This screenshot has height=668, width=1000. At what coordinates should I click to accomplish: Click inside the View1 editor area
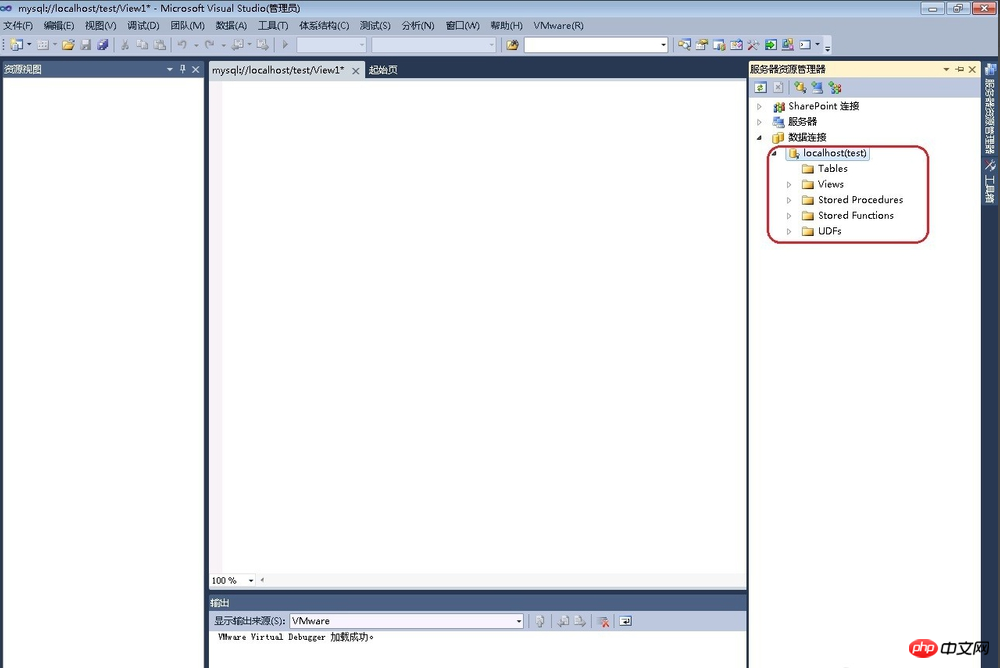tap(478, 320)
